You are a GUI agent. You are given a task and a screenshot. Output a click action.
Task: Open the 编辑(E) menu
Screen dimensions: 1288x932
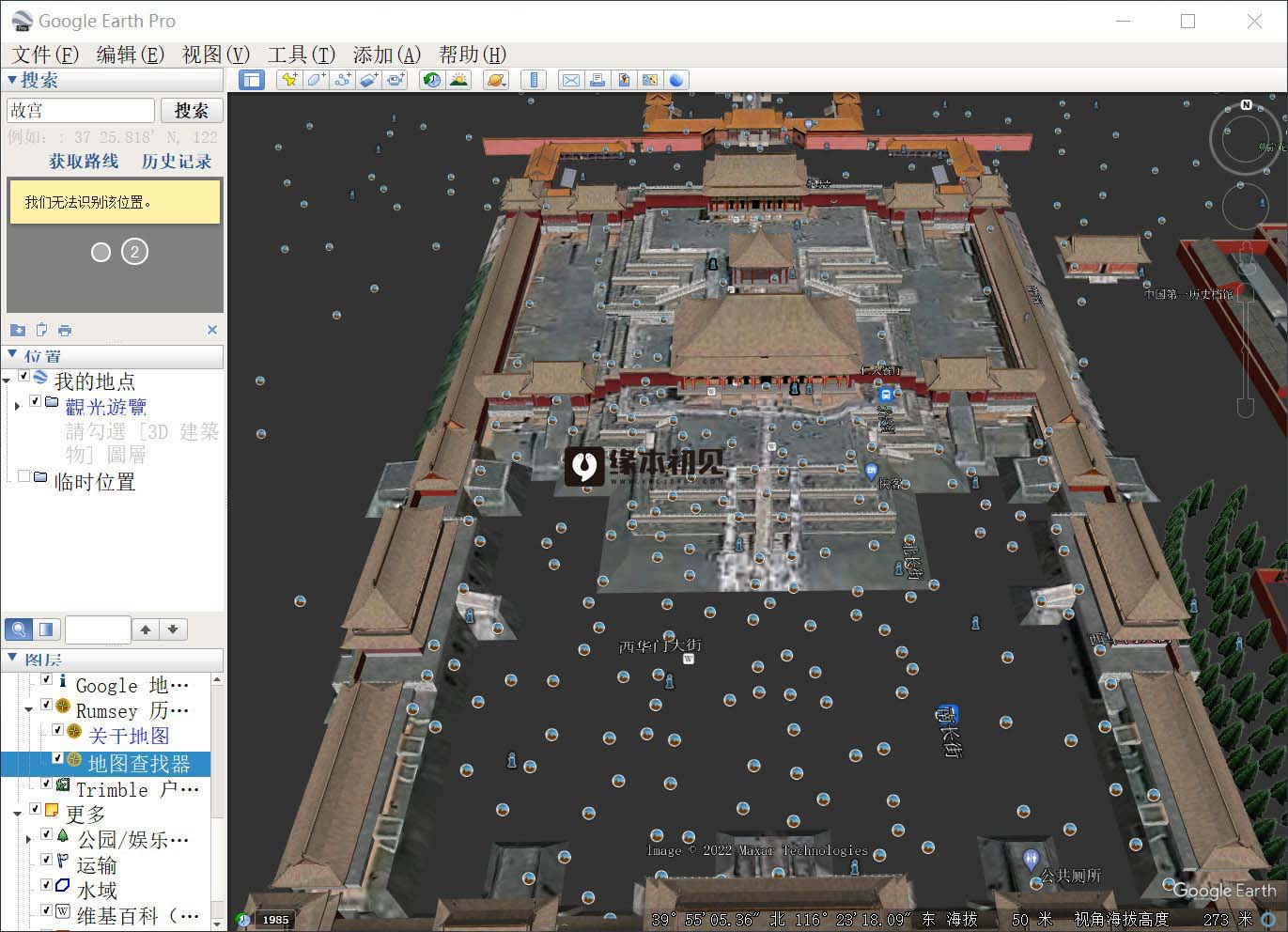tap(130, 54)
